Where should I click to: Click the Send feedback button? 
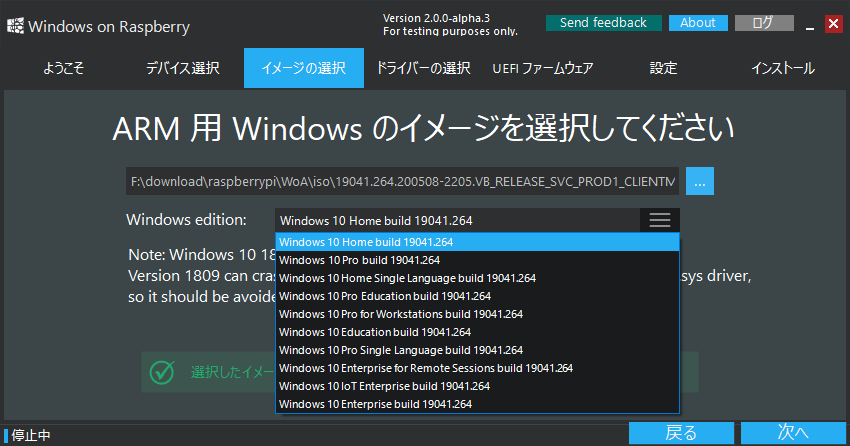(x=603, y=23)
